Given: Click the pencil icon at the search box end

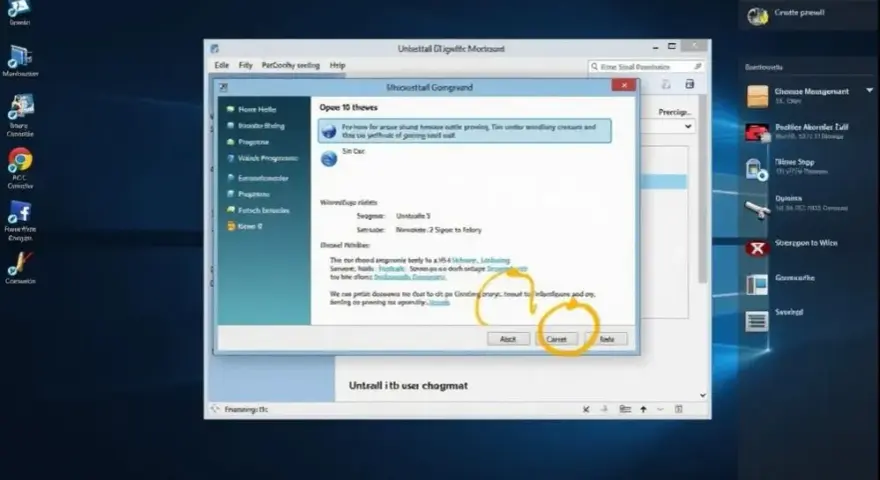Looking at the screenshot, I should pyautogui.click(x=698, y=66).
